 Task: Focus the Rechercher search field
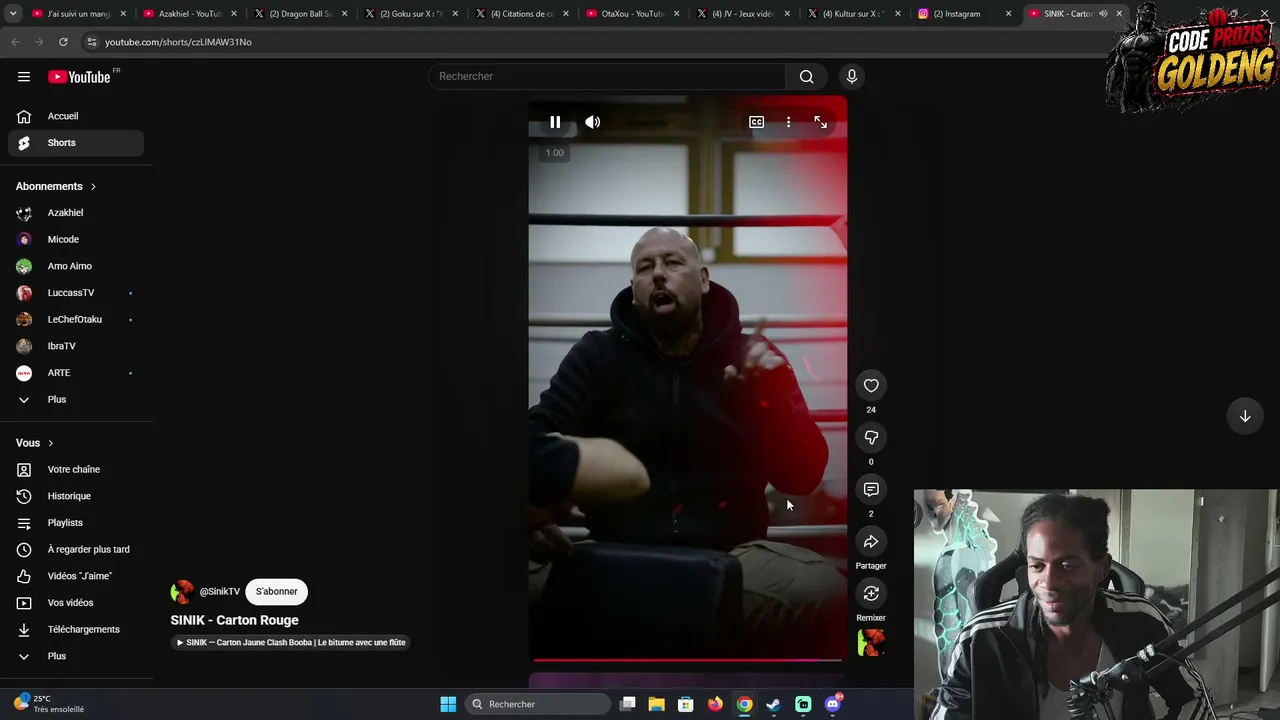point(607,77)
